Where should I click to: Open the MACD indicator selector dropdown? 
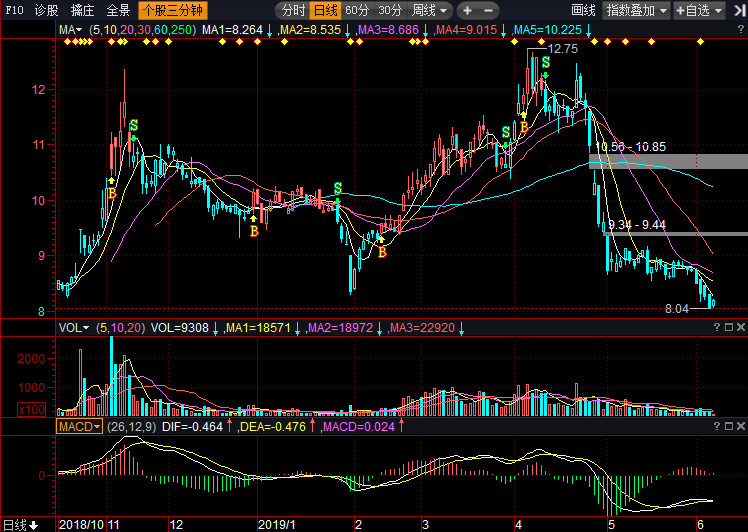(79, 427)
